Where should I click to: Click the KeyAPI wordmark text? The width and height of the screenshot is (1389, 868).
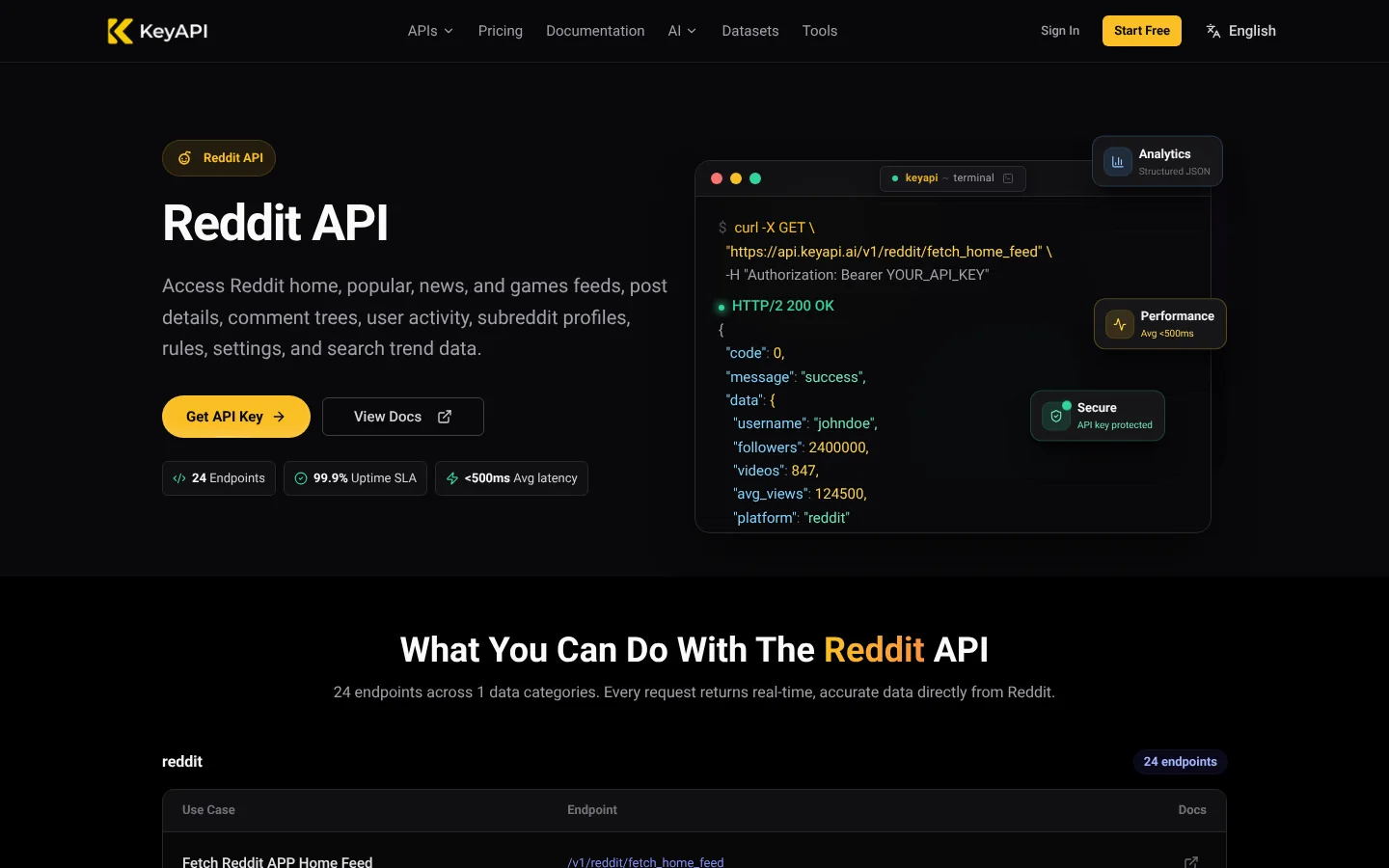[x=174, y=31]
